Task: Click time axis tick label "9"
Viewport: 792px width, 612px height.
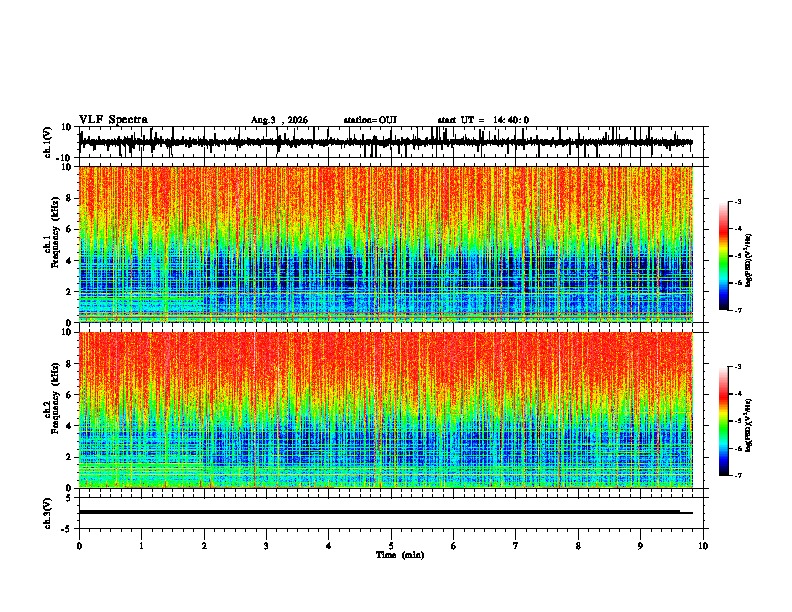Action: tap(640, 546)
